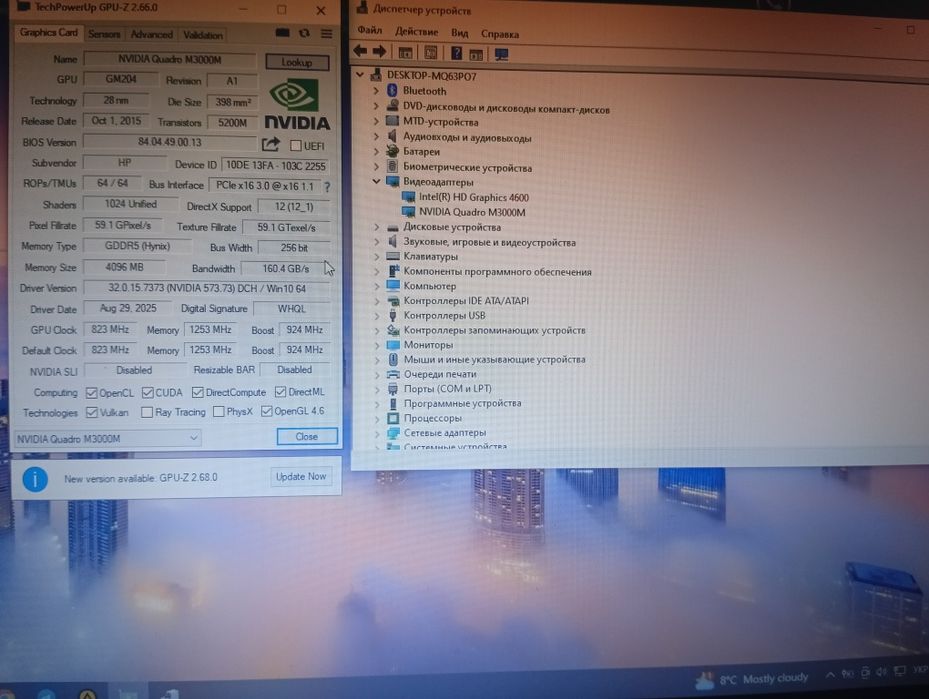Toggle the Ray Tracing checkbox
Screen dimensions: 929x699
(147, 412)
